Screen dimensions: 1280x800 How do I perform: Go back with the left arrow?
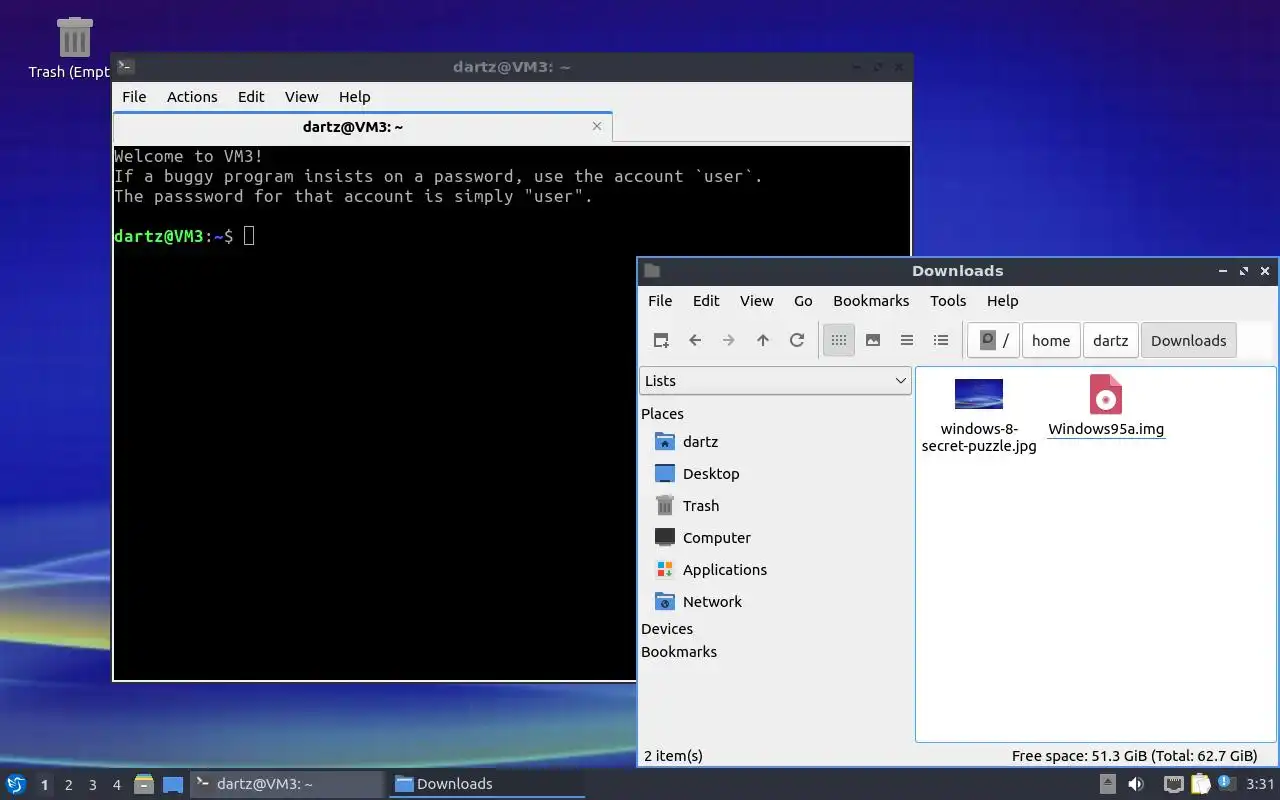coord(694,340)
